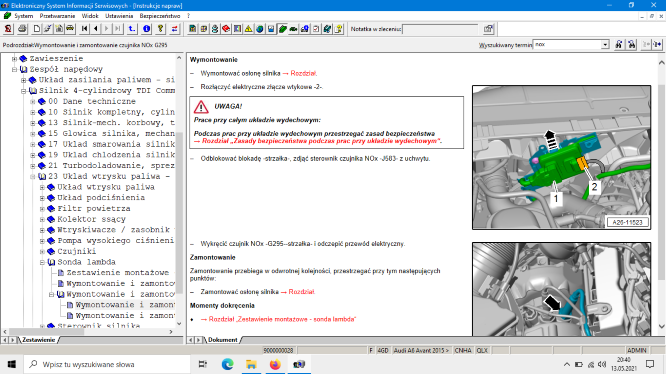Click the red book icon in toolbar
The height and width of the screenshot is (374, 666).
coord(226,29)
